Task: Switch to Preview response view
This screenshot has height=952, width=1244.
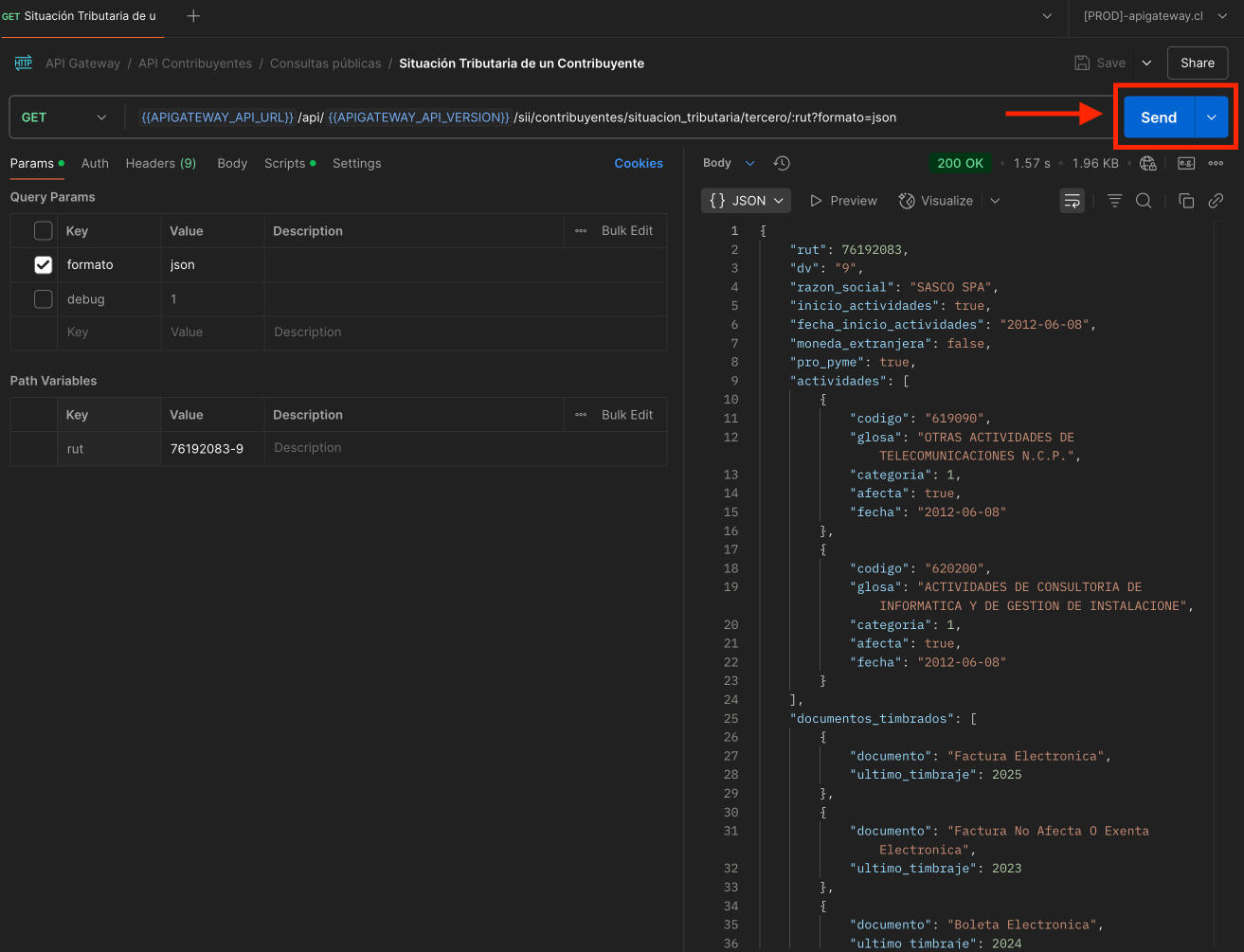Action: 843,201
